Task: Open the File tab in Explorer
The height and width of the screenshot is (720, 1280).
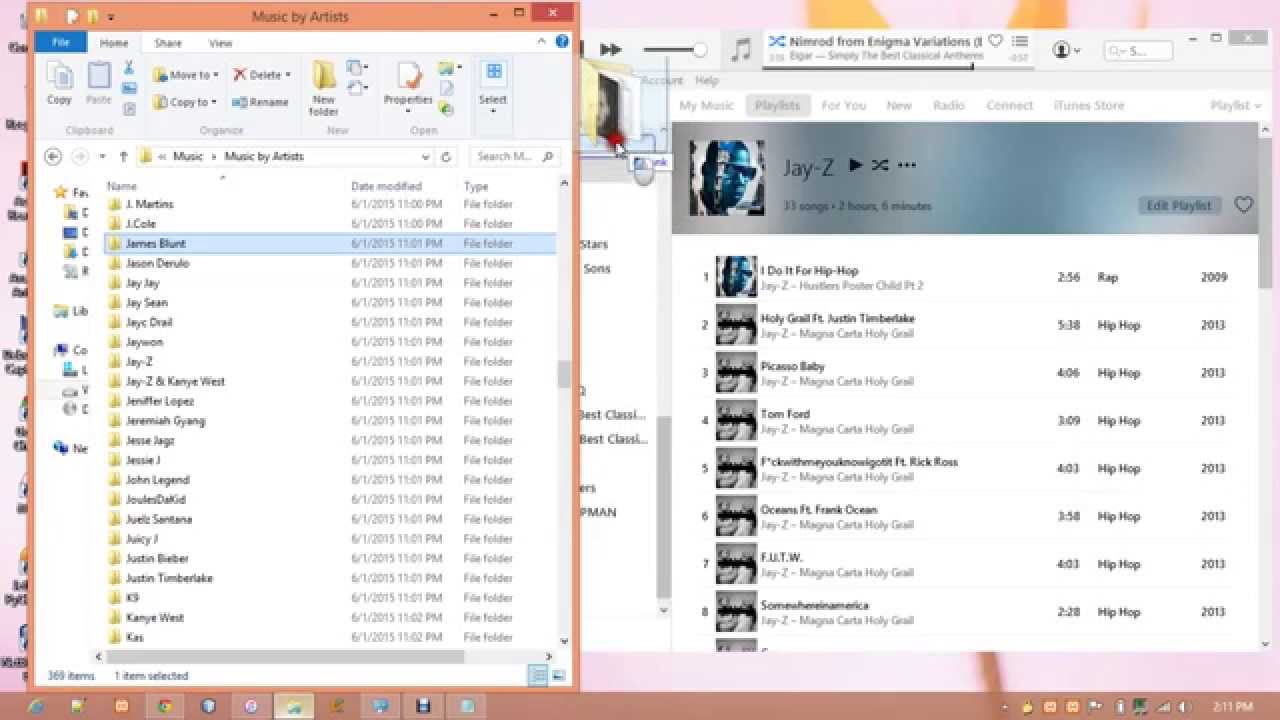Action: 61,43
